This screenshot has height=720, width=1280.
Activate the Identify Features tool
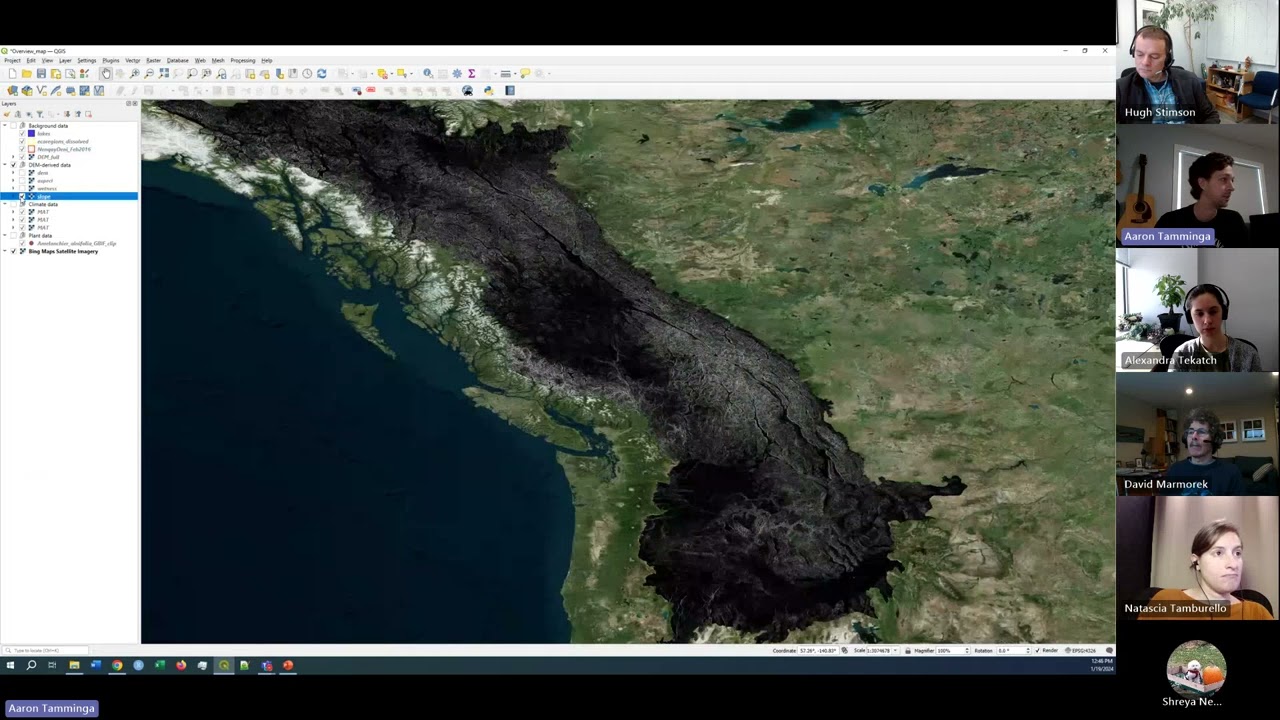click(x=428, y=73)
